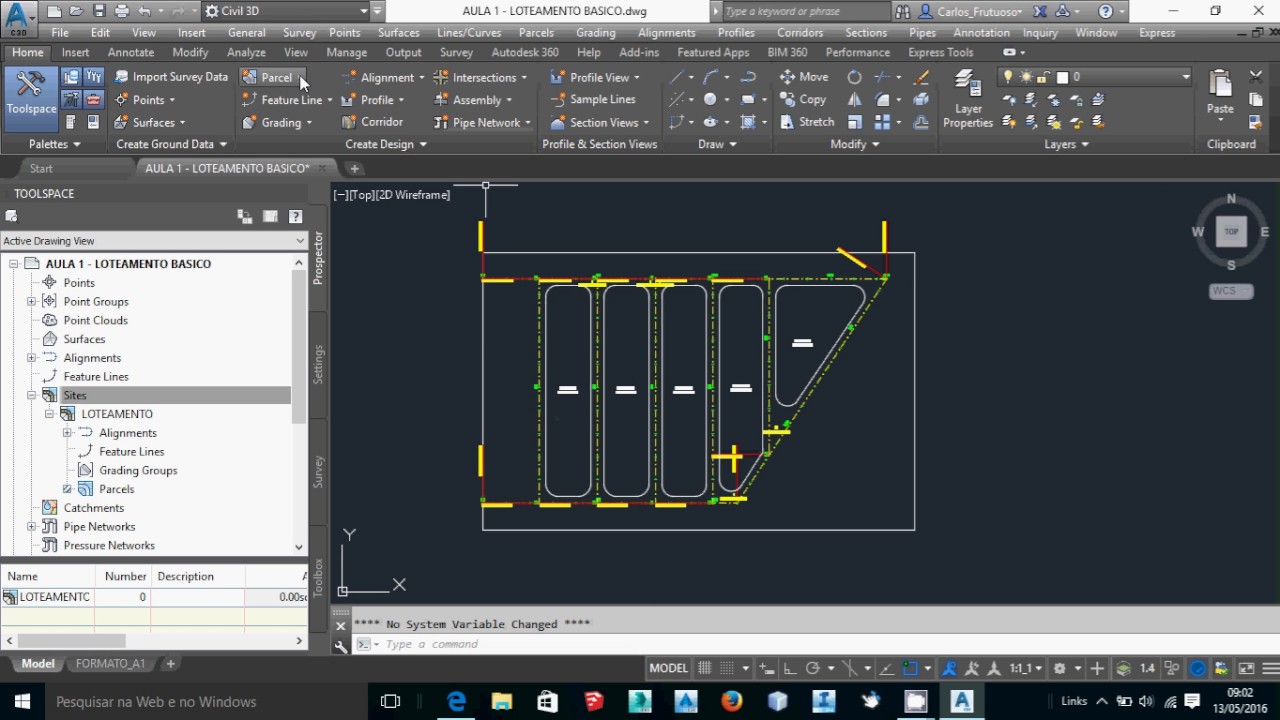Select the Rotate tool icon
The image size is (1280, 720).
point(854,77)
